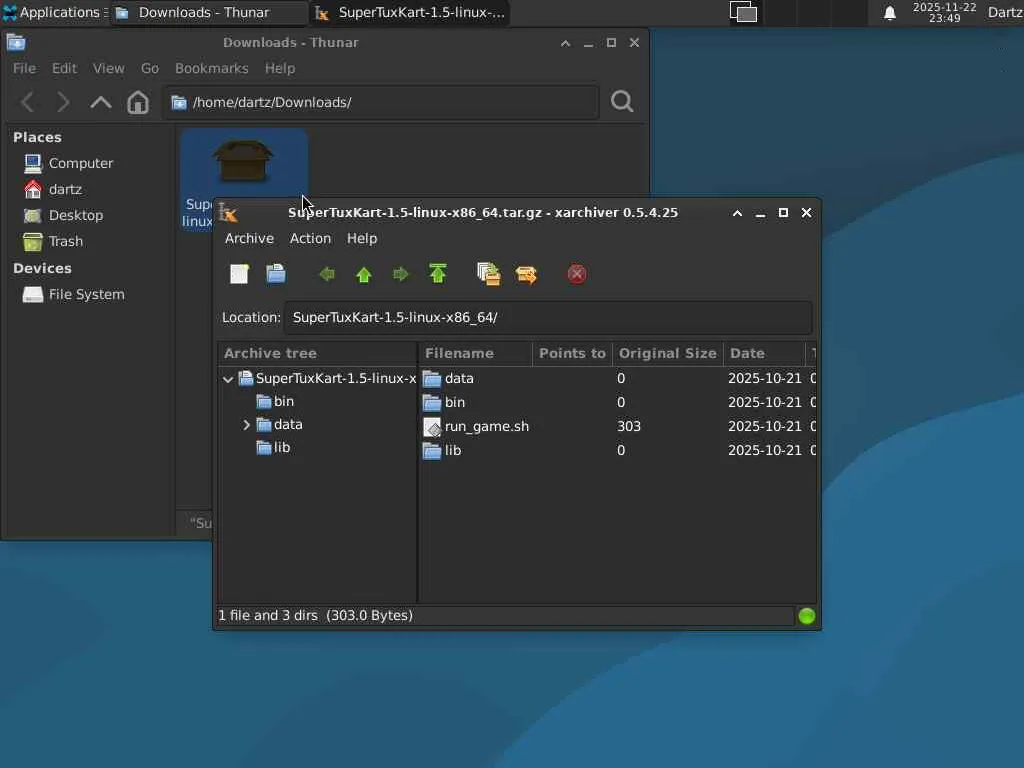Viewport: 1024px width, 768px height.
Task: Select the SuperTuxKart archive package icon in Thunar
Action: (x=243, y=160)
